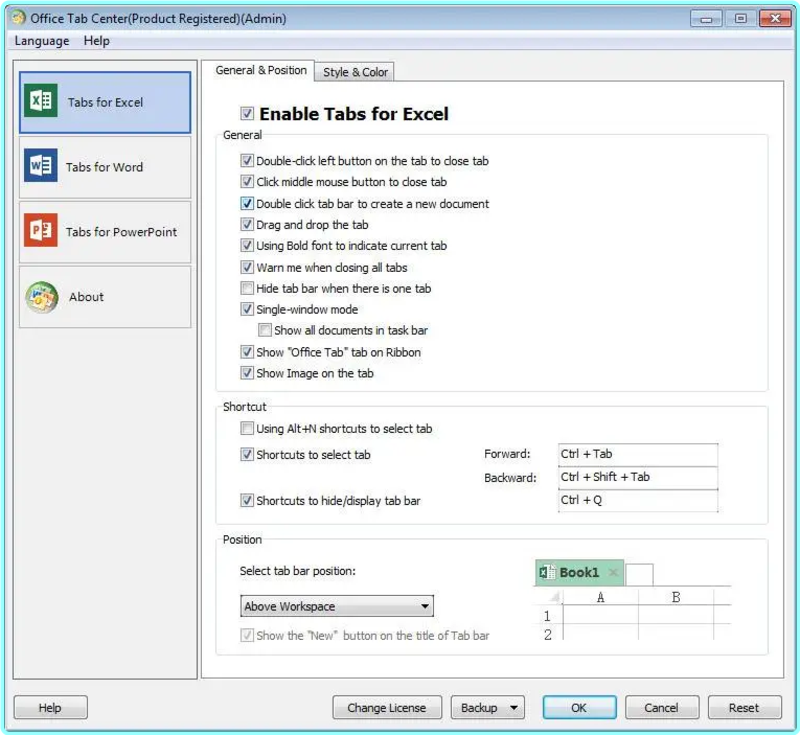Toggle Click middle mouse button to close tab
Viewport: 800px width, 735px height.
tap(247, 182)
